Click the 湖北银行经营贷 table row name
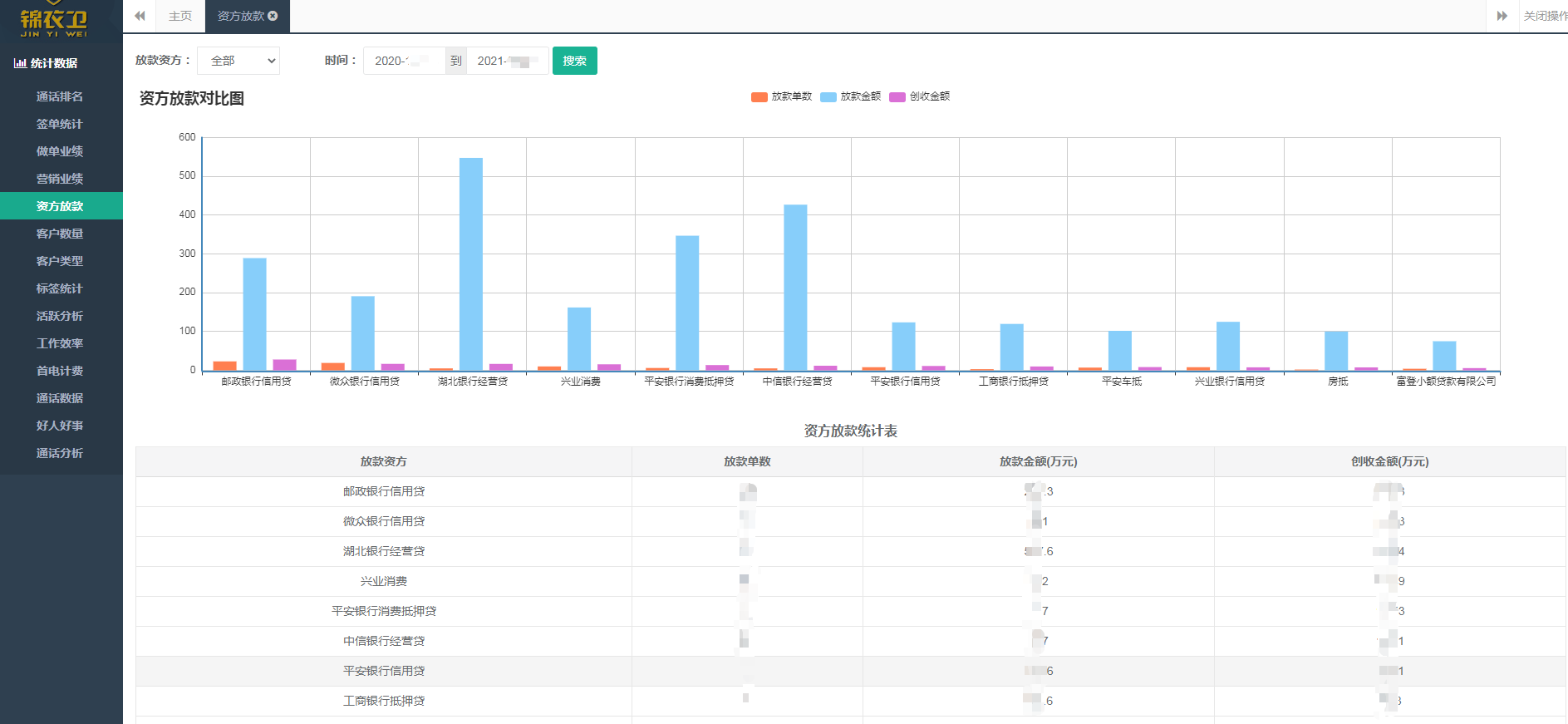The image size is (1568, 724). tap(384, 551)
